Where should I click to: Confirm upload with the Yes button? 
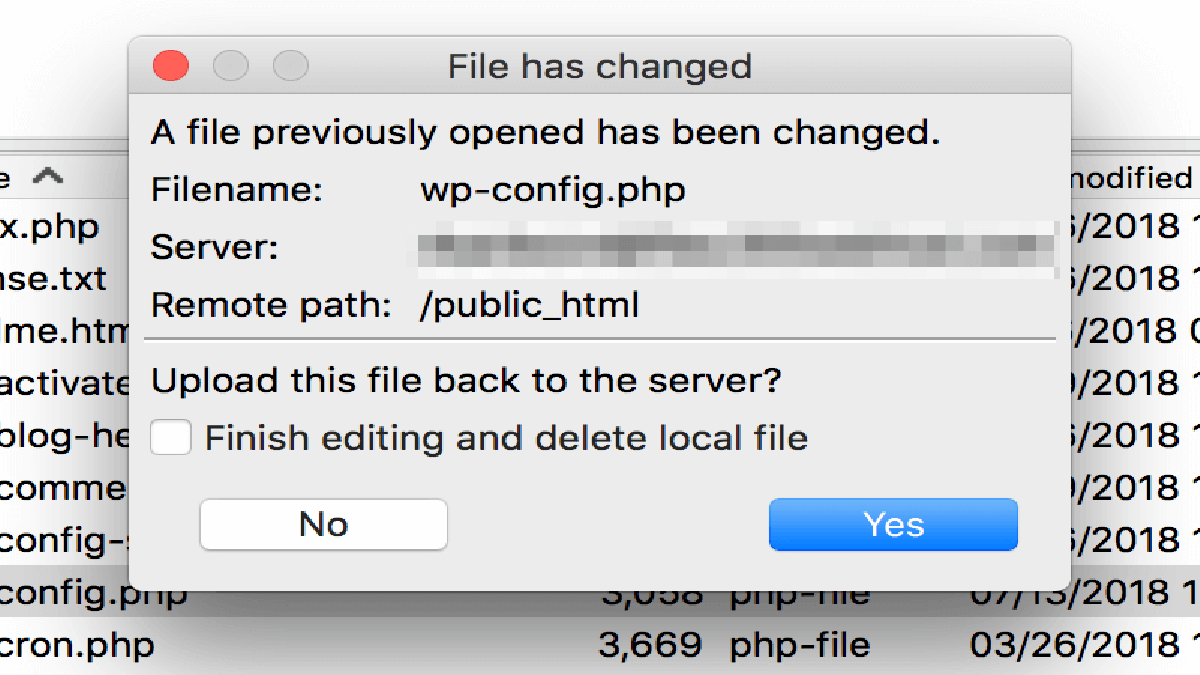point(893,525)
